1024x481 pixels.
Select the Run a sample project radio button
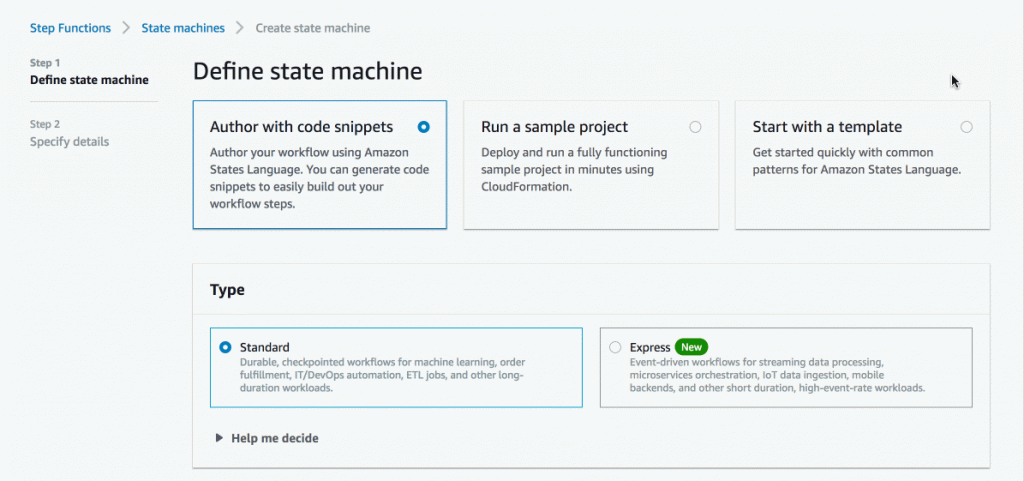coord(695,127)
